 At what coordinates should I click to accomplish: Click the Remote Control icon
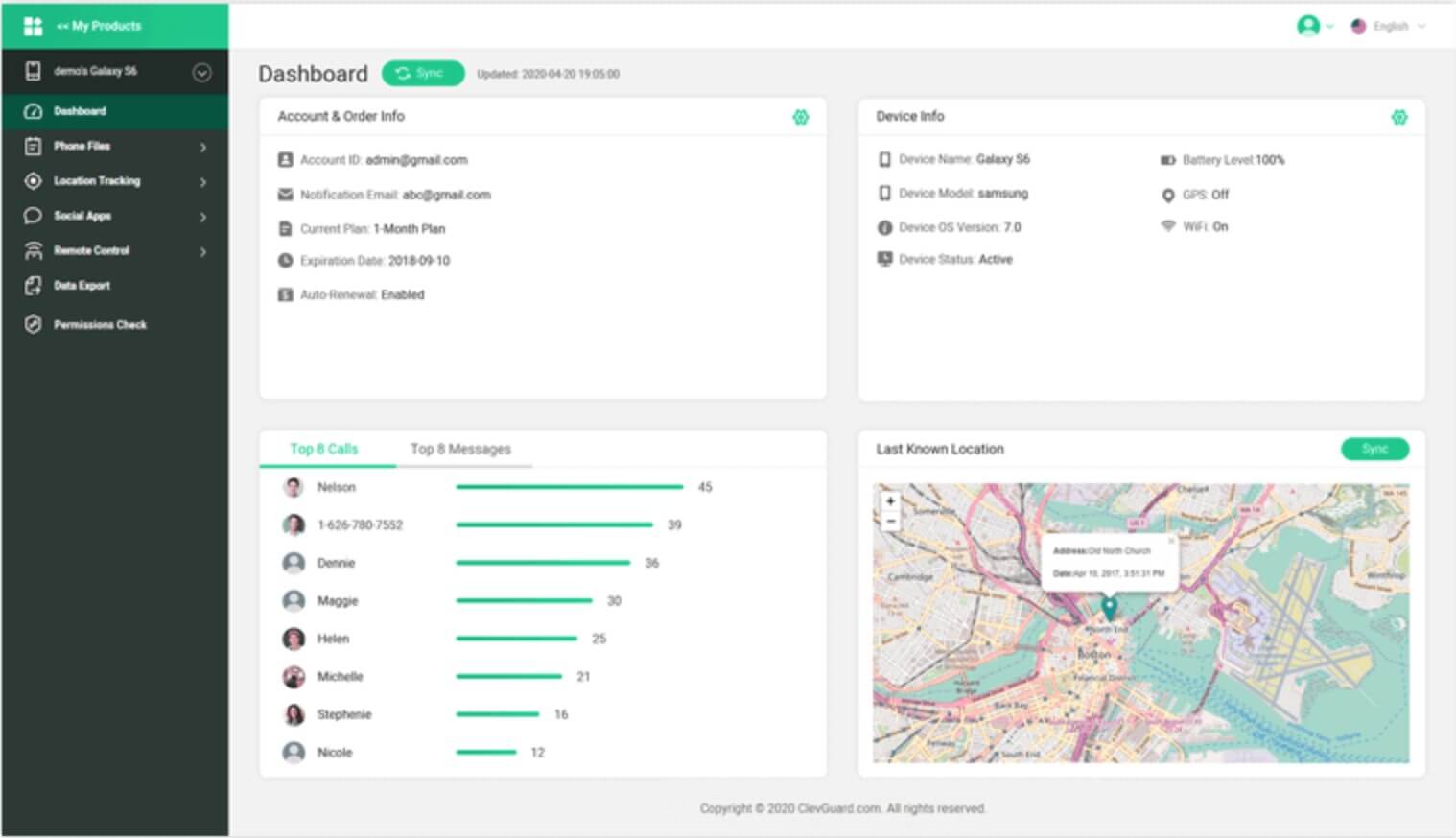tap(34, 250)
